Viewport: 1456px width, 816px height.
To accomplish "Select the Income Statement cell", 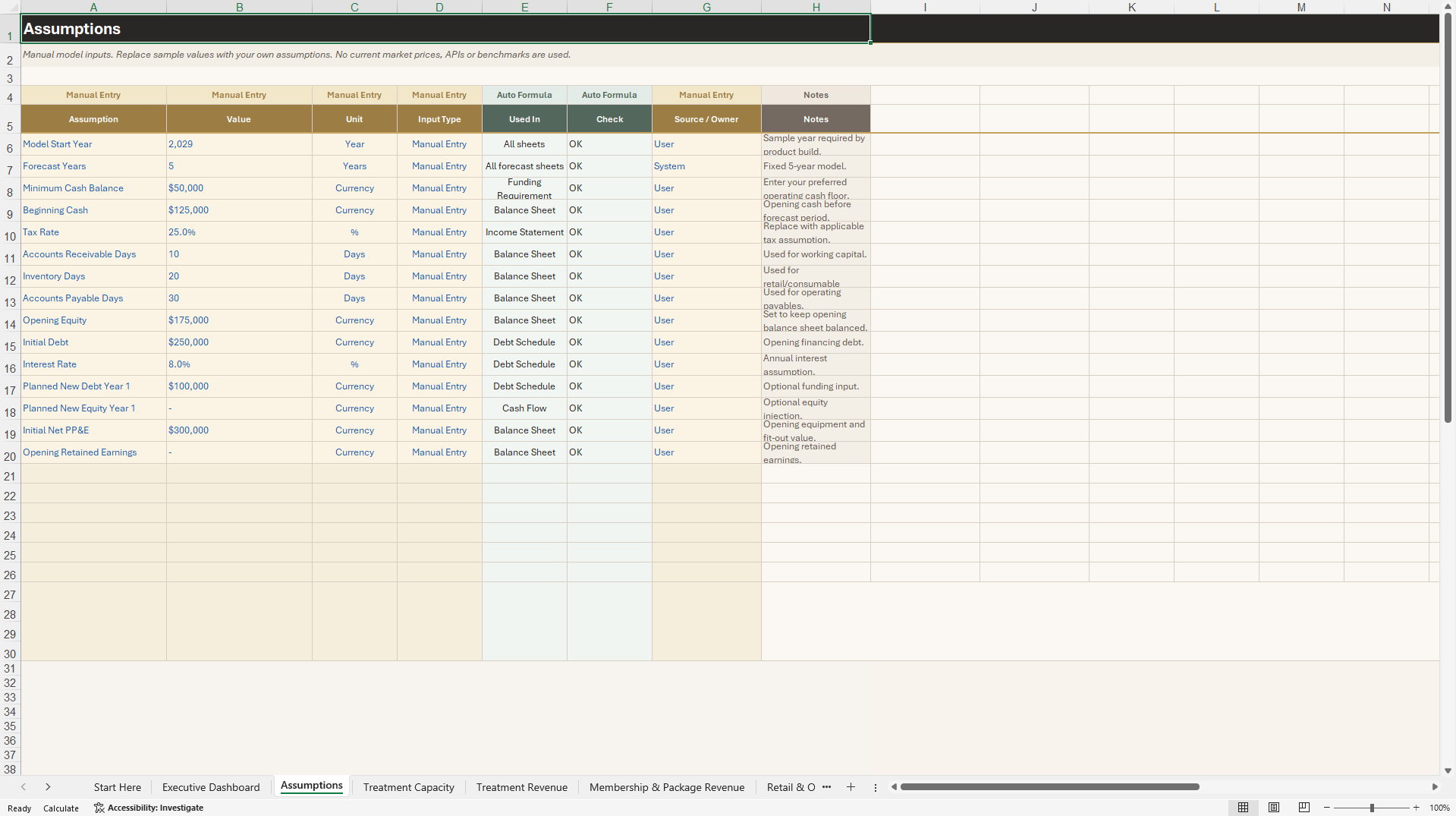I will 524,232.
